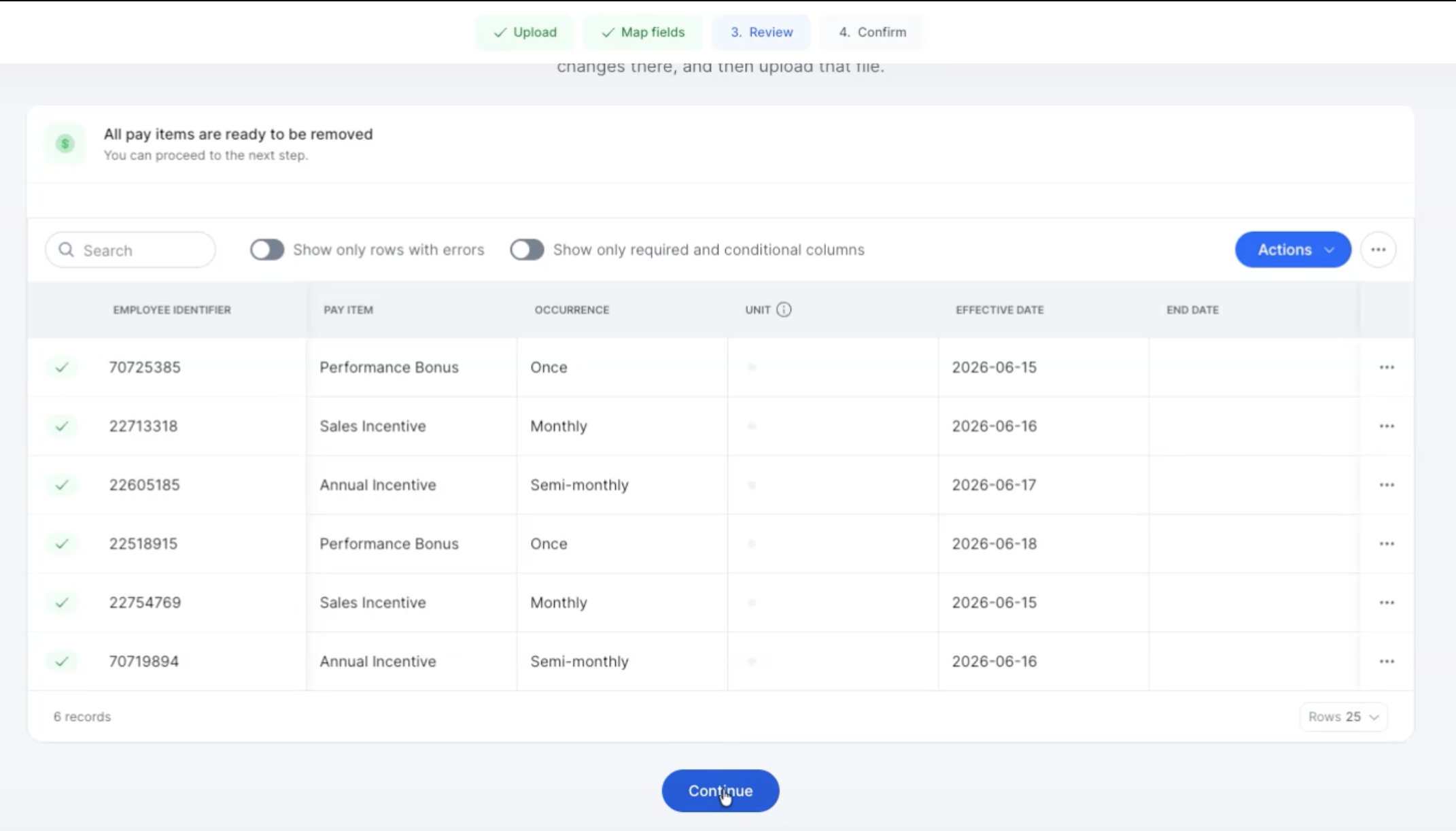Click effective date 2026-06-15 for 22754769

pos(994,603)
